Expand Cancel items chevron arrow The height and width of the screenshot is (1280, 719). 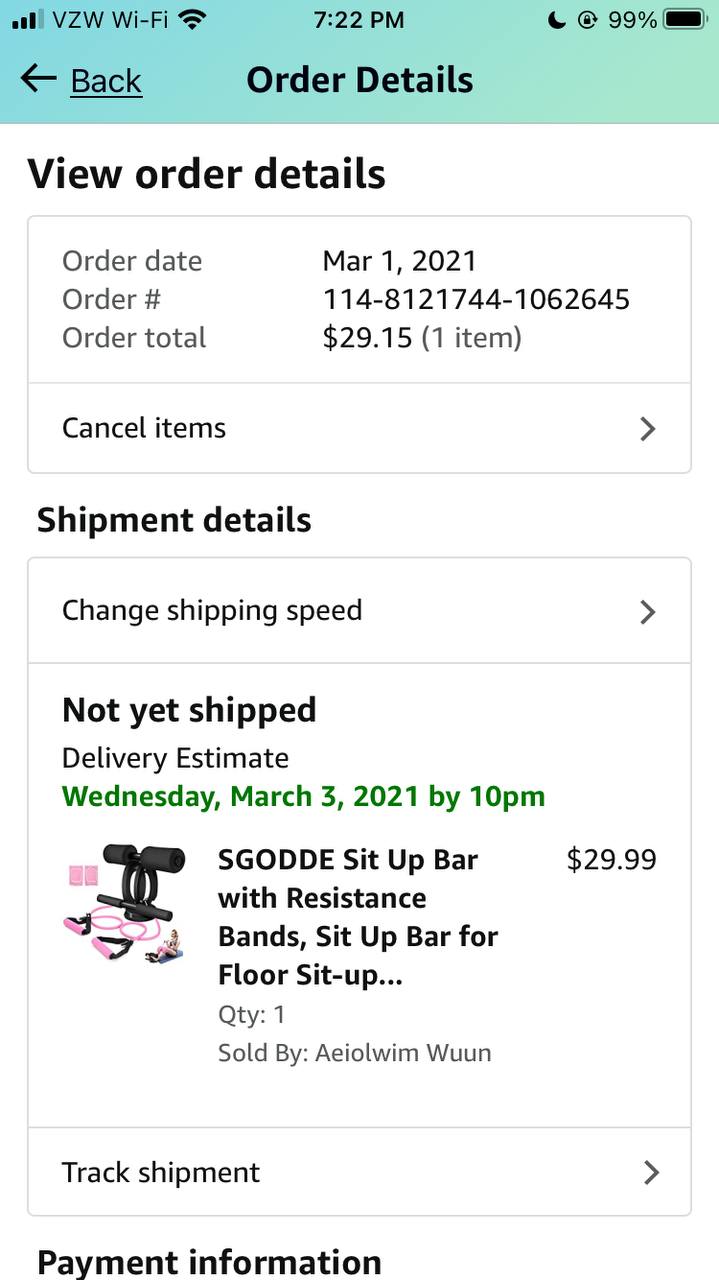(648, 429)
